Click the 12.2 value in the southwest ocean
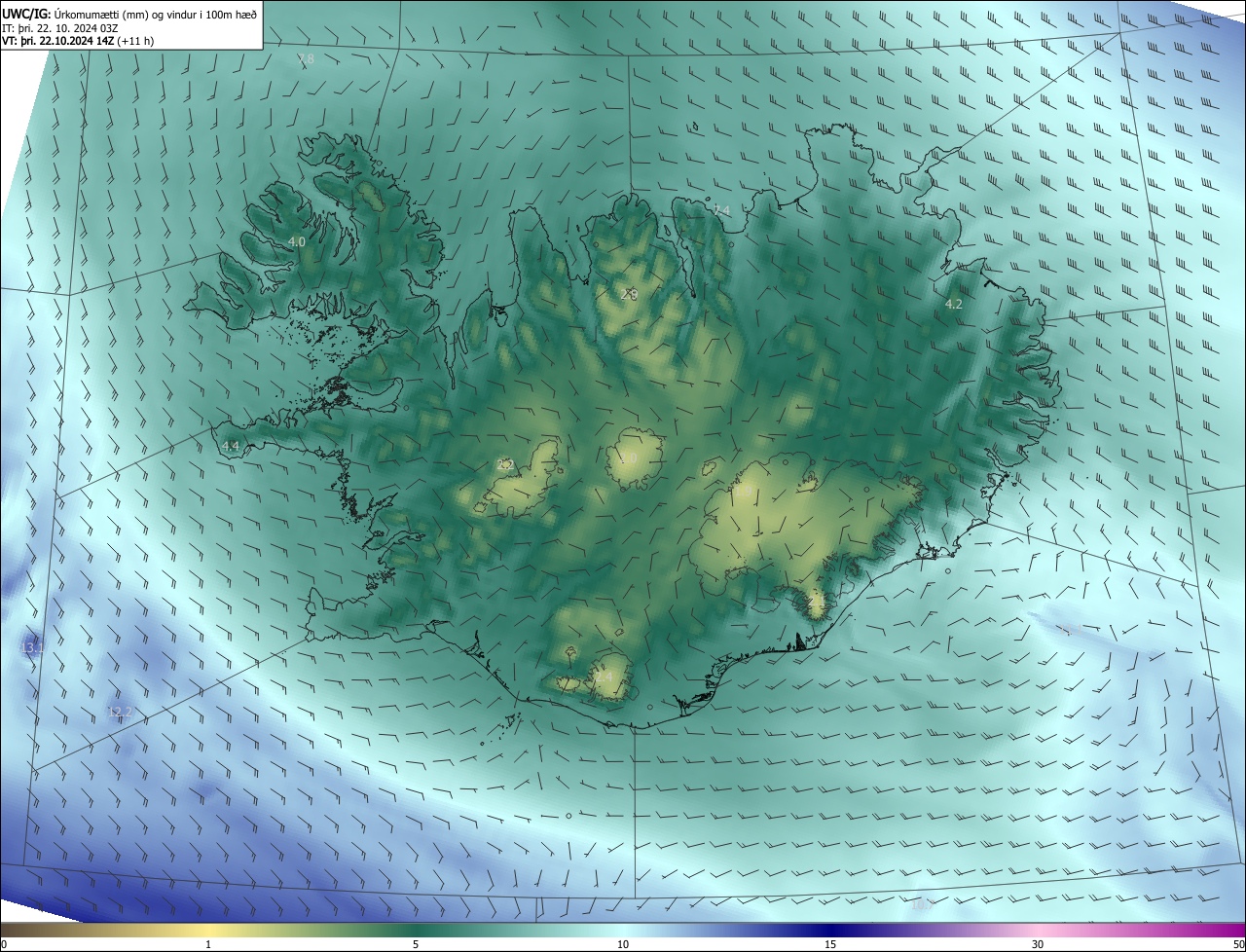1246x952 pixels. pos(120,713)
